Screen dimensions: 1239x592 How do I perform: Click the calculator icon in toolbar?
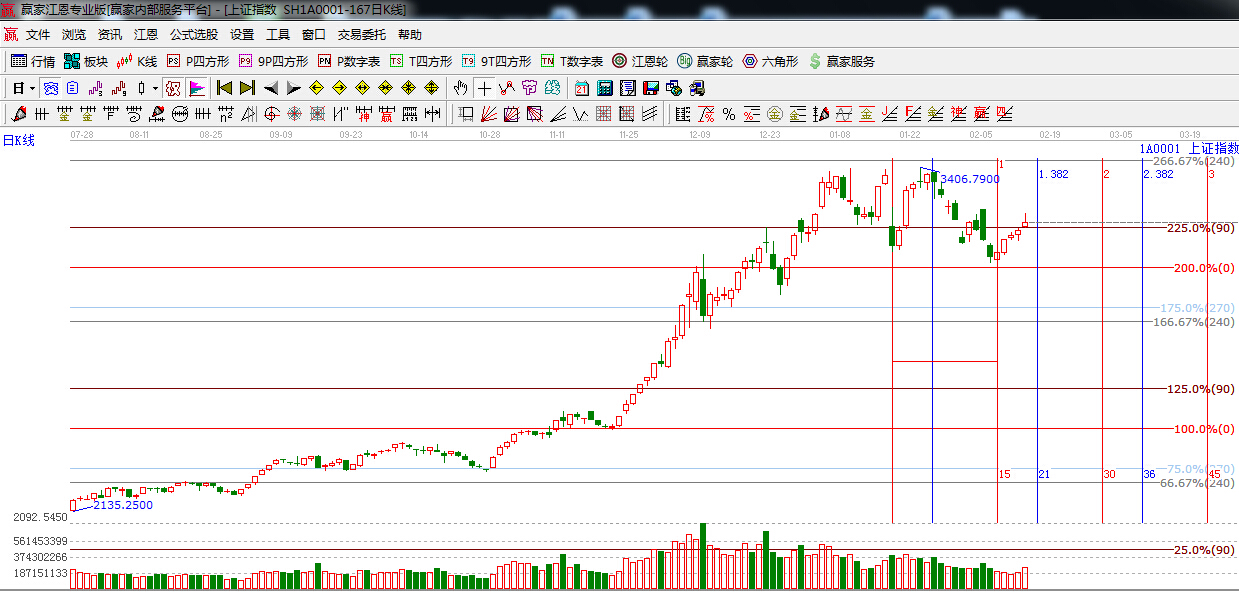605,88
